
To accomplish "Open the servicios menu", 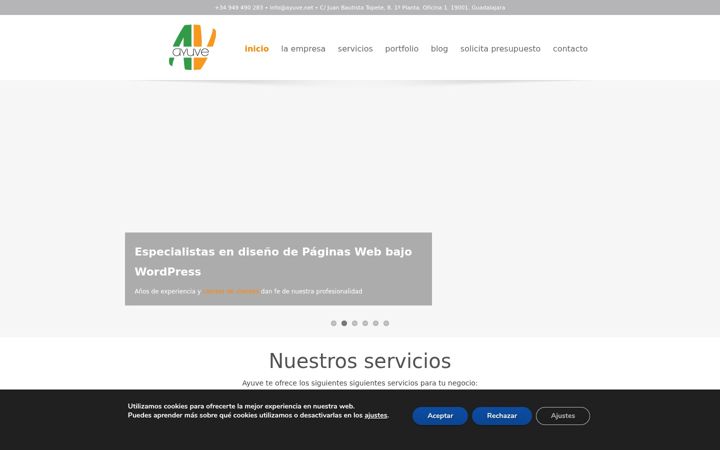I will coord(355,49).
